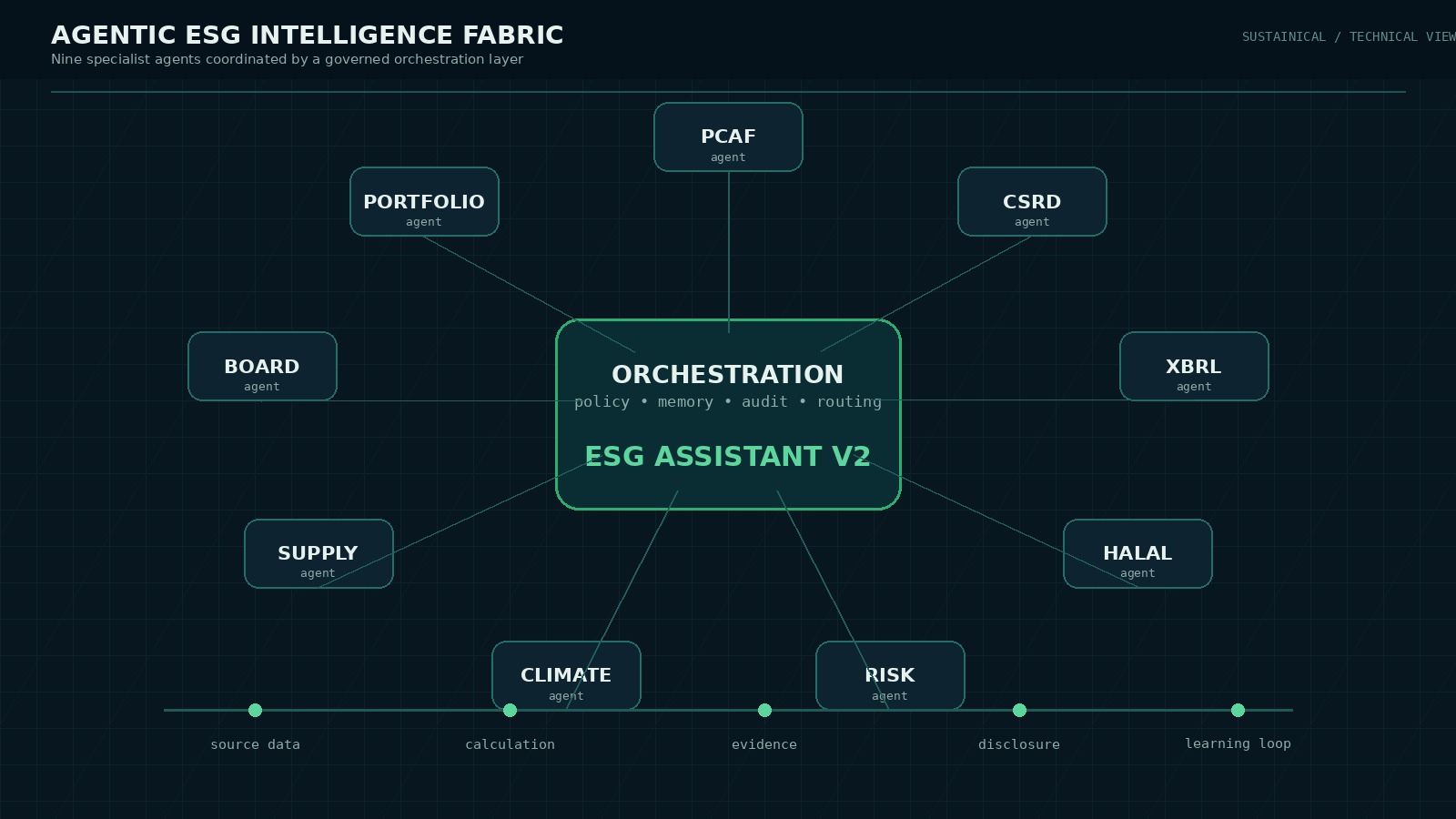Select the SUPPLY agent node

click(x=318, y=553)
